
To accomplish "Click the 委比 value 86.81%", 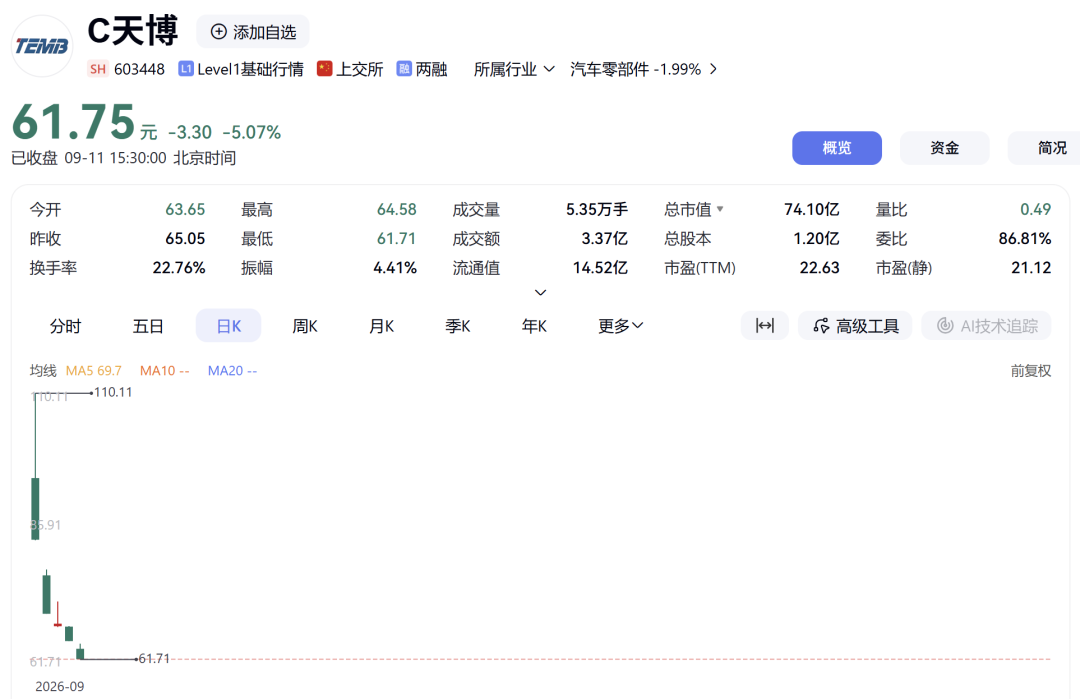I will [x=1025, y=238].
